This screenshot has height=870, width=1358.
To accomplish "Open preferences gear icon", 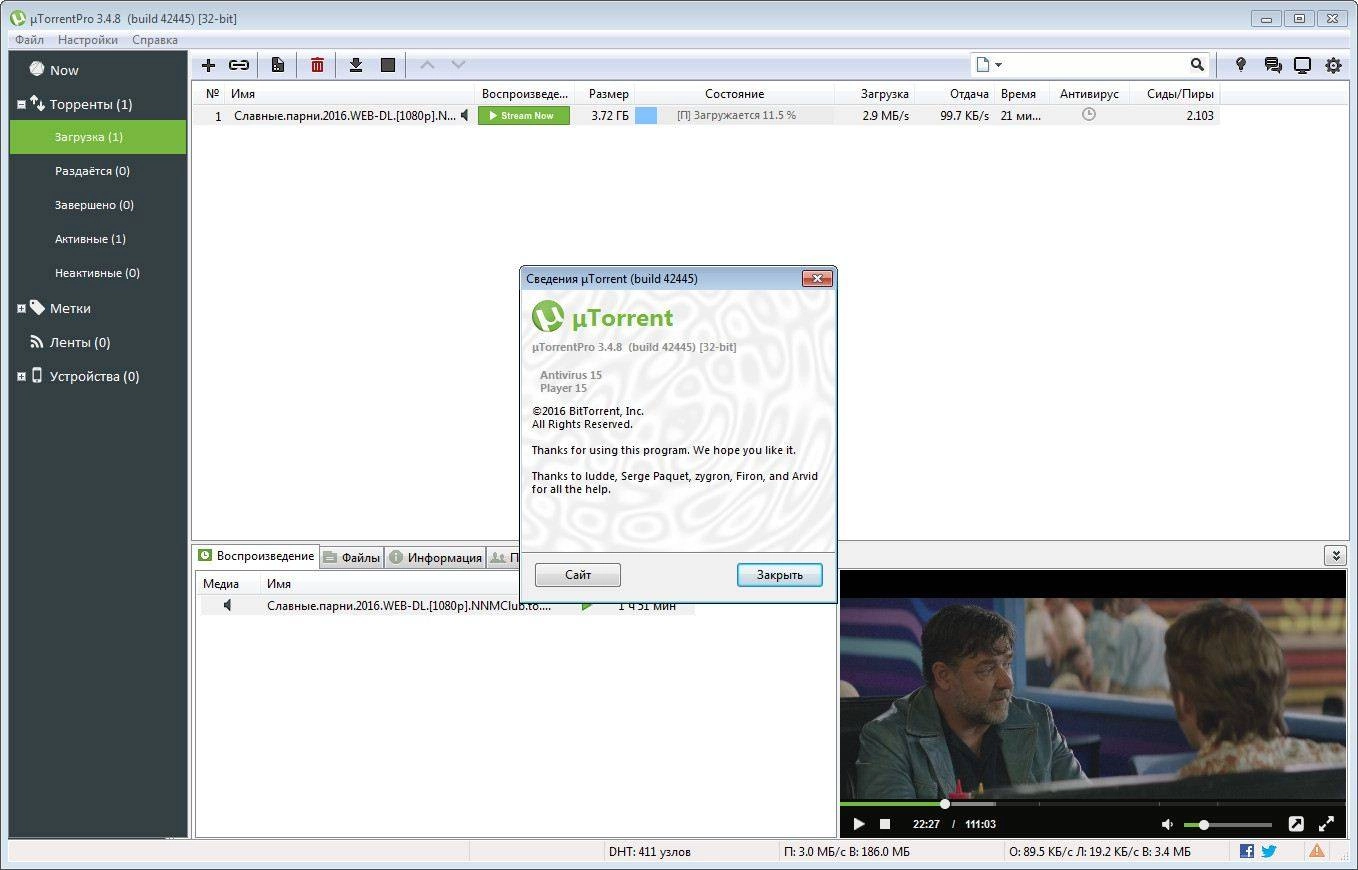I will click(x=1333, y=65).
